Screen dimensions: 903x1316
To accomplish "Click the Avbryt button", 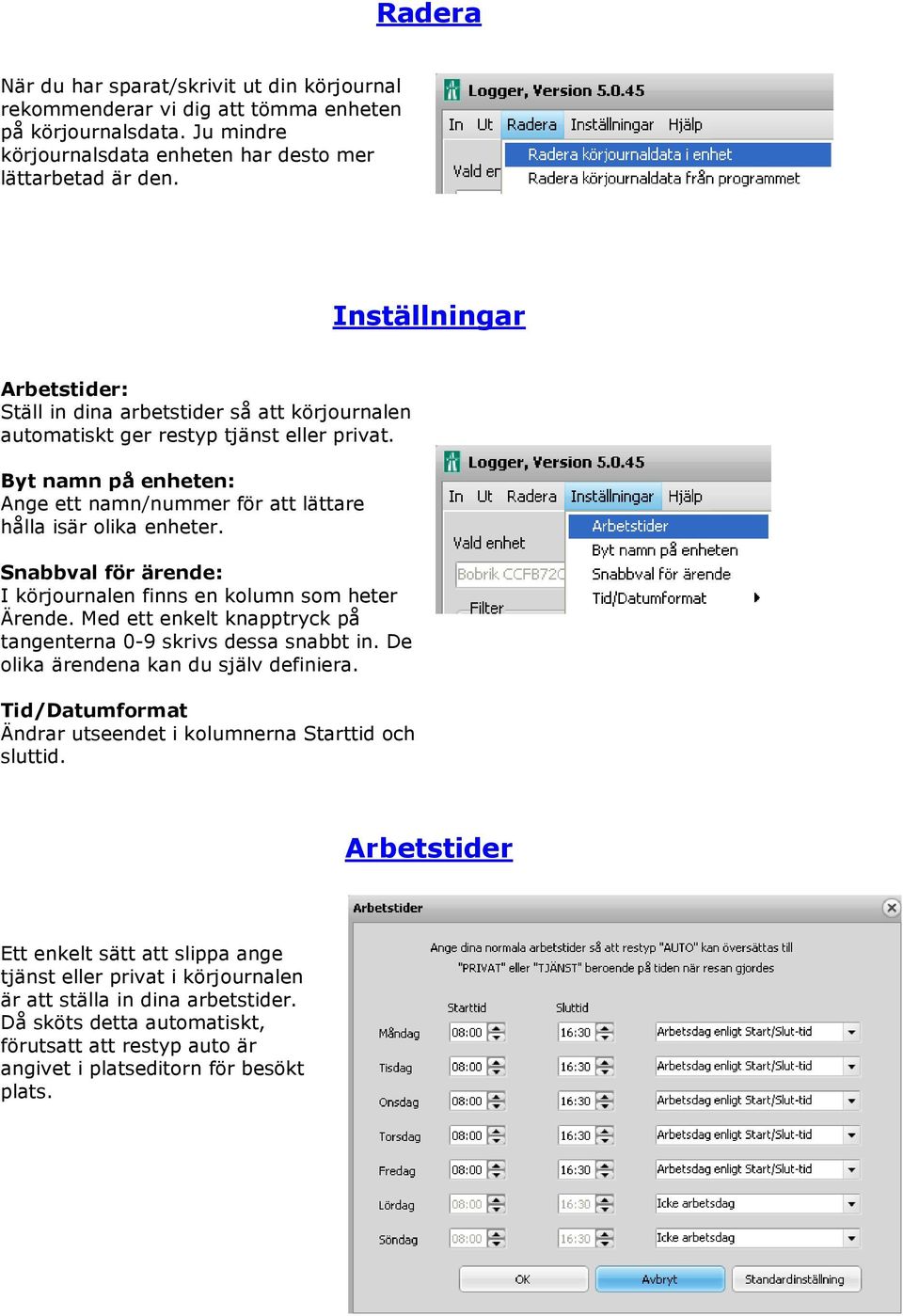I will (x=659, y=1279).
